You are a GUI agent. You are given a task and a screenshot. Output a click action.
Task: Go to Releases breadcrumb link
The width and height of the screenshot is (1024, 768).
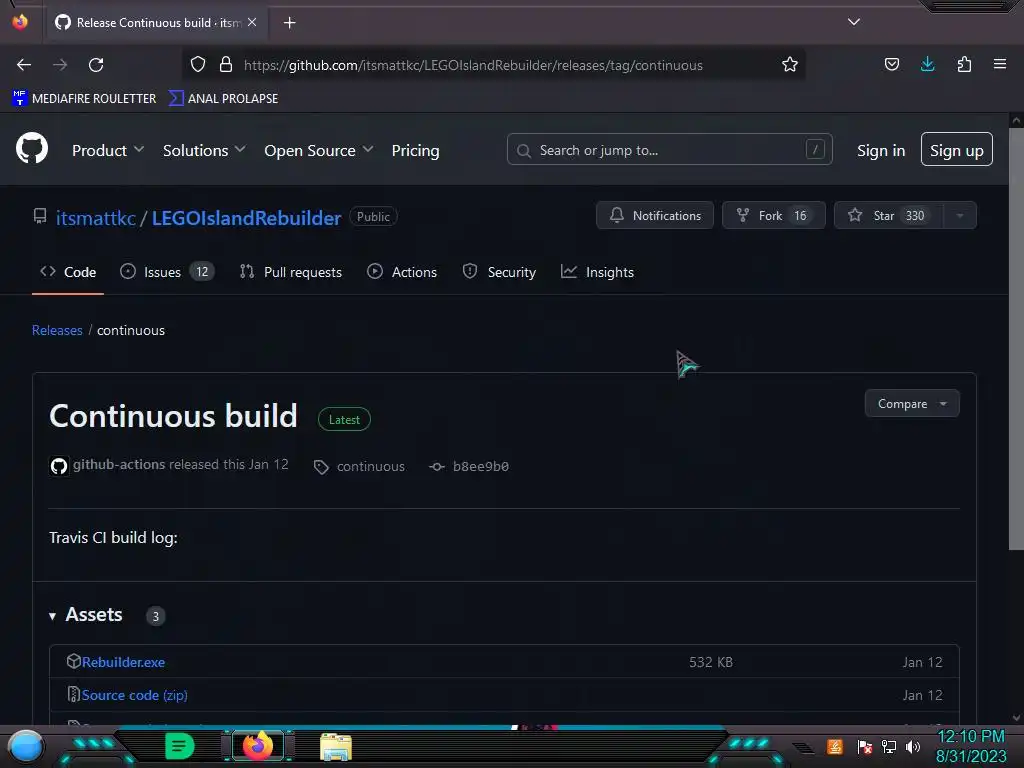click(x=57, y=330)
